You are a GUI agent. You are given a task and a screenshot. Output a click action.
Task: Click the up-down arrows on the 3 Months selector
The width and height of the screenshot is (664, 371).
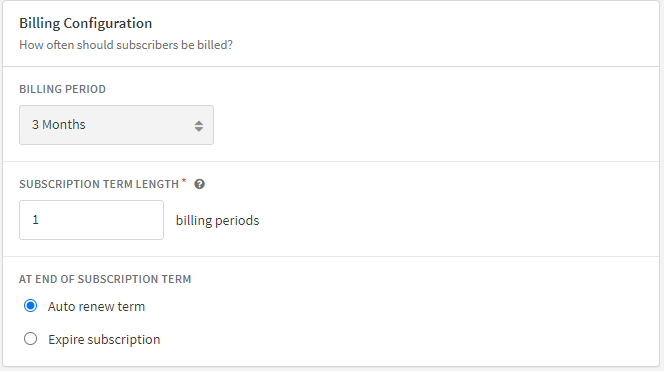[199, 126]
